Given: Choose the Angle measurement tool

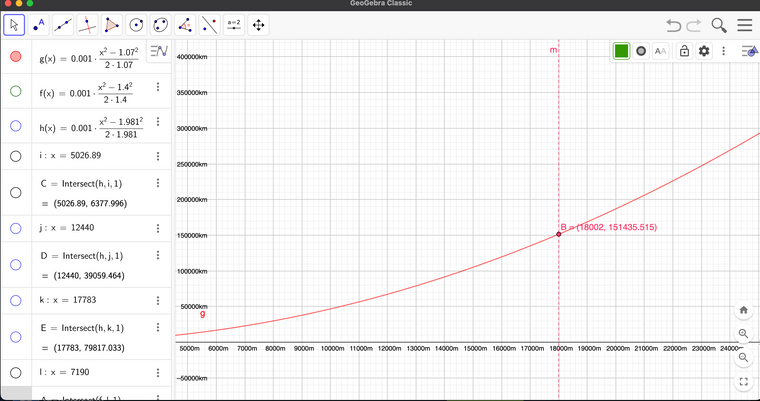Looking at the screenshot, I should click(185, 24).
